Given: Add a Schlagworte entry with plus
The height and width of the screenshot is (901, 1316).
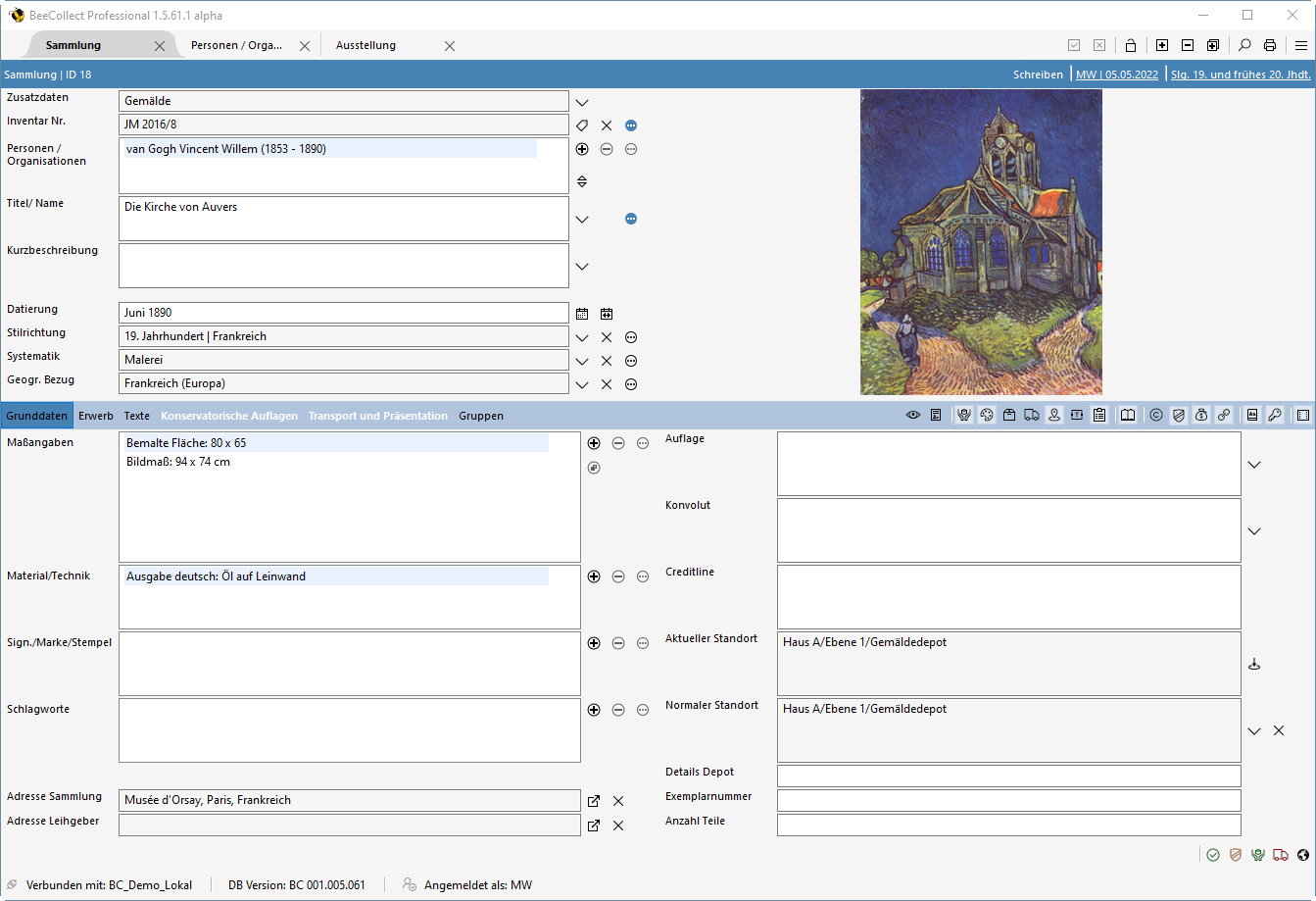Looking at the screenshot, I should (594, 710).
